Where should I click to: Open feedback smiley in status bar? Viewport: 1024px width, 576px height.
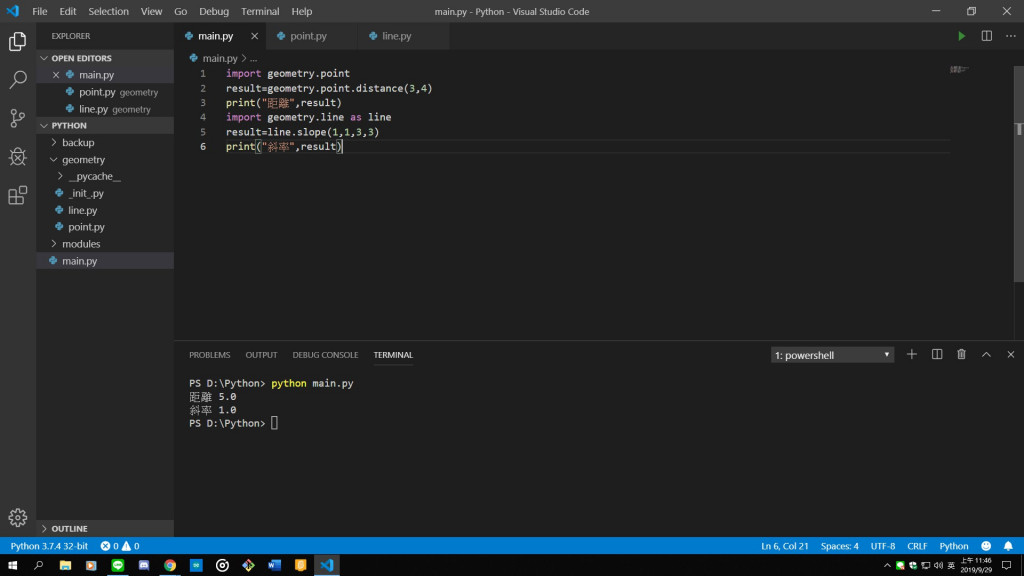[x=986, y=546]
